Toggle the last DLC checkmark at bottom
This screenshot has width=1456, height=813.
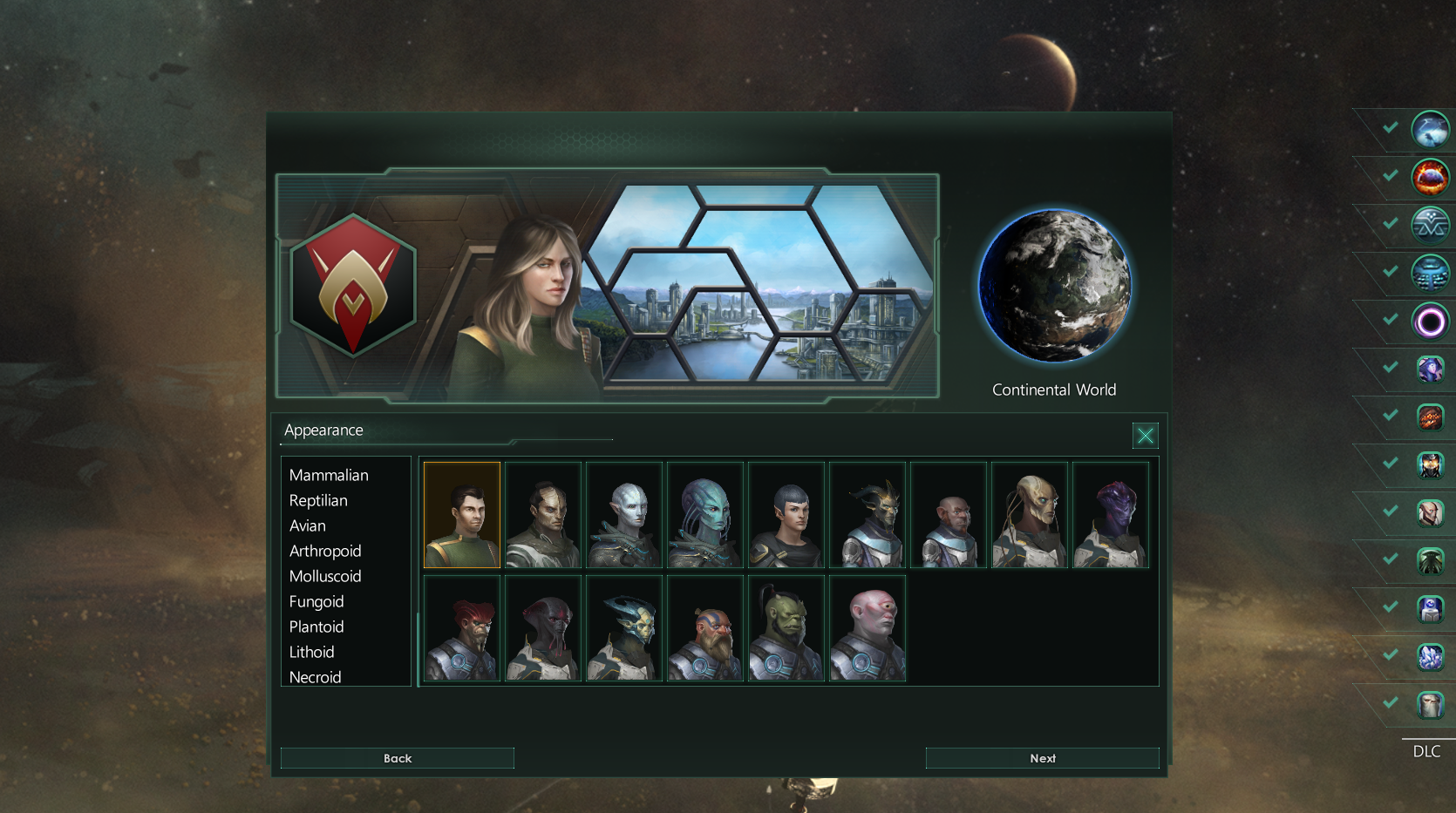pyautogui.click(x=1391, y=702)
